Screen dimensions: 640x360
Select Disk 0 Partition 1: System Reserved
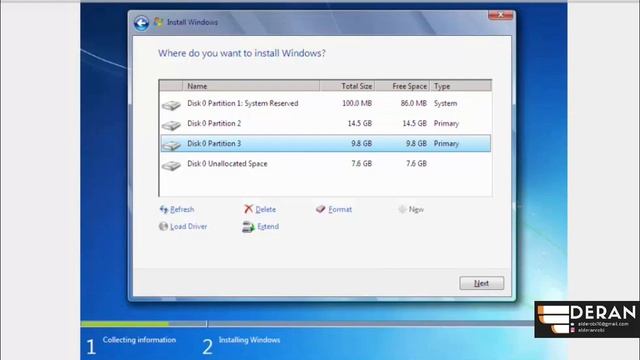(326, 104)
